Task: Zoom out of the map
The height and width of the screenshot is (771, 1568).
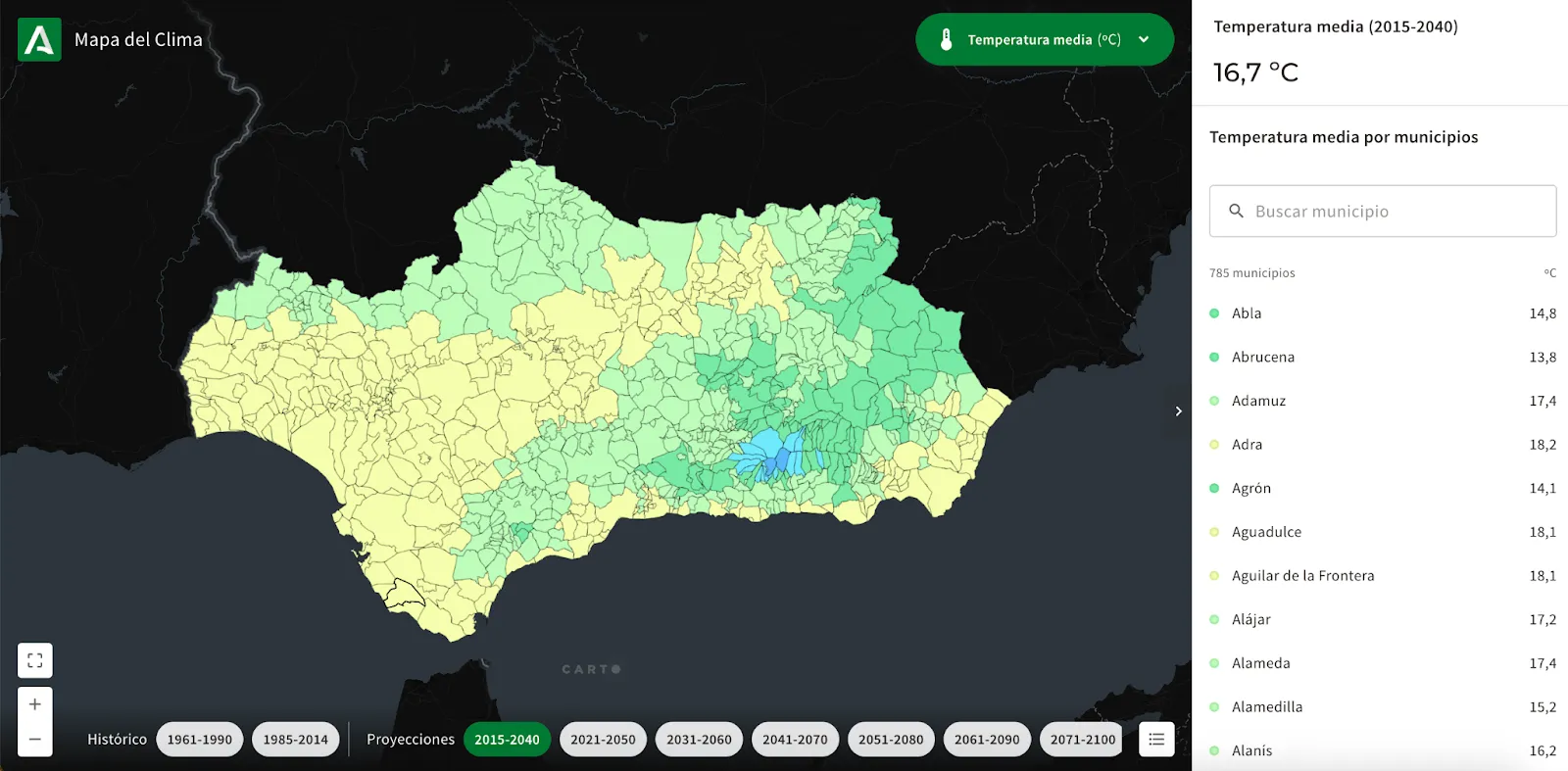Action: click(x=35, y=740)
